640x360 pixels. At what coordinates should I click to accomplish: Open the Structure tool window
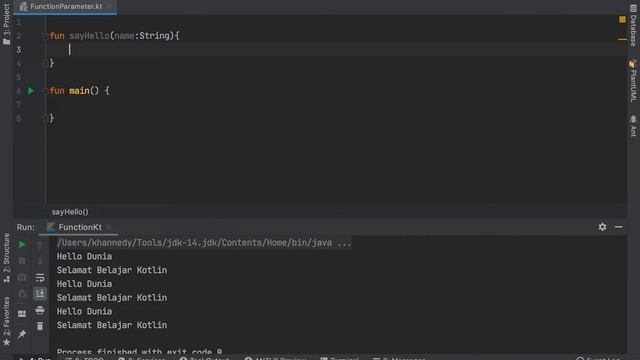tap(6, 258)
